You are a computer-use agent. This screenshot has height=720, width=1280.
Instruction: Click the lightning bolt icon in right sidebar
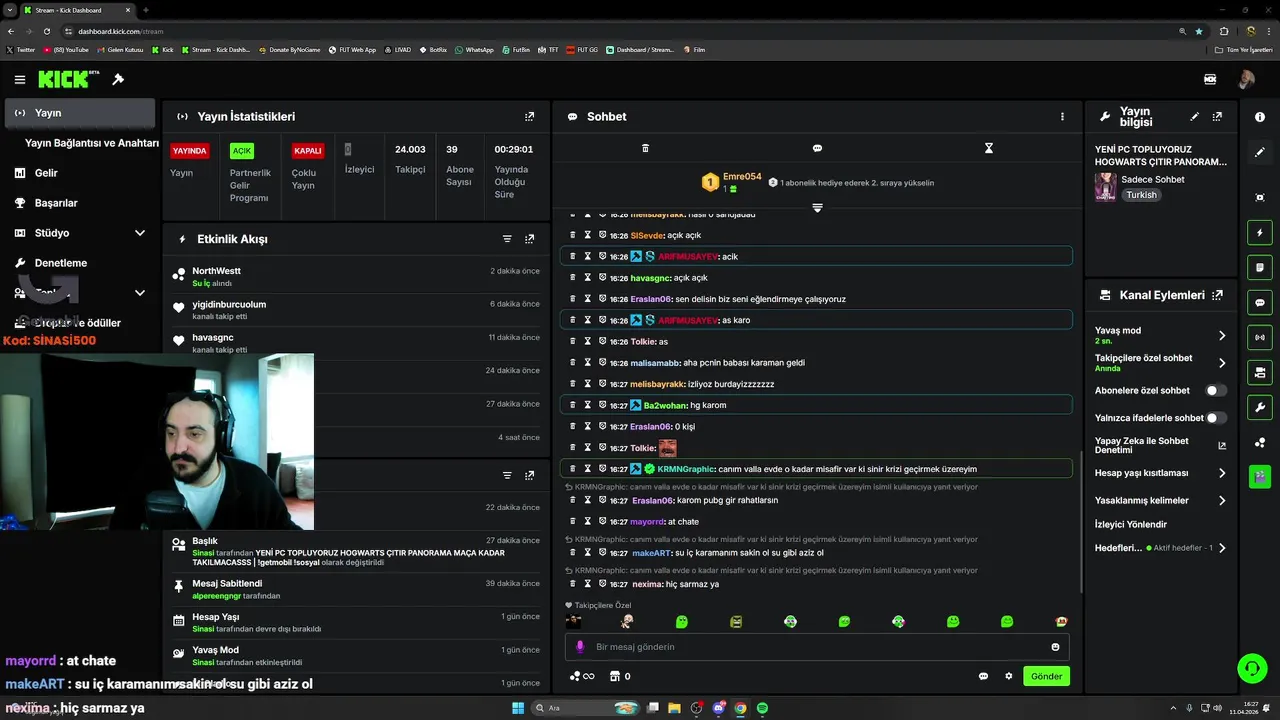pyautogui.click(x=1260, y=233)
